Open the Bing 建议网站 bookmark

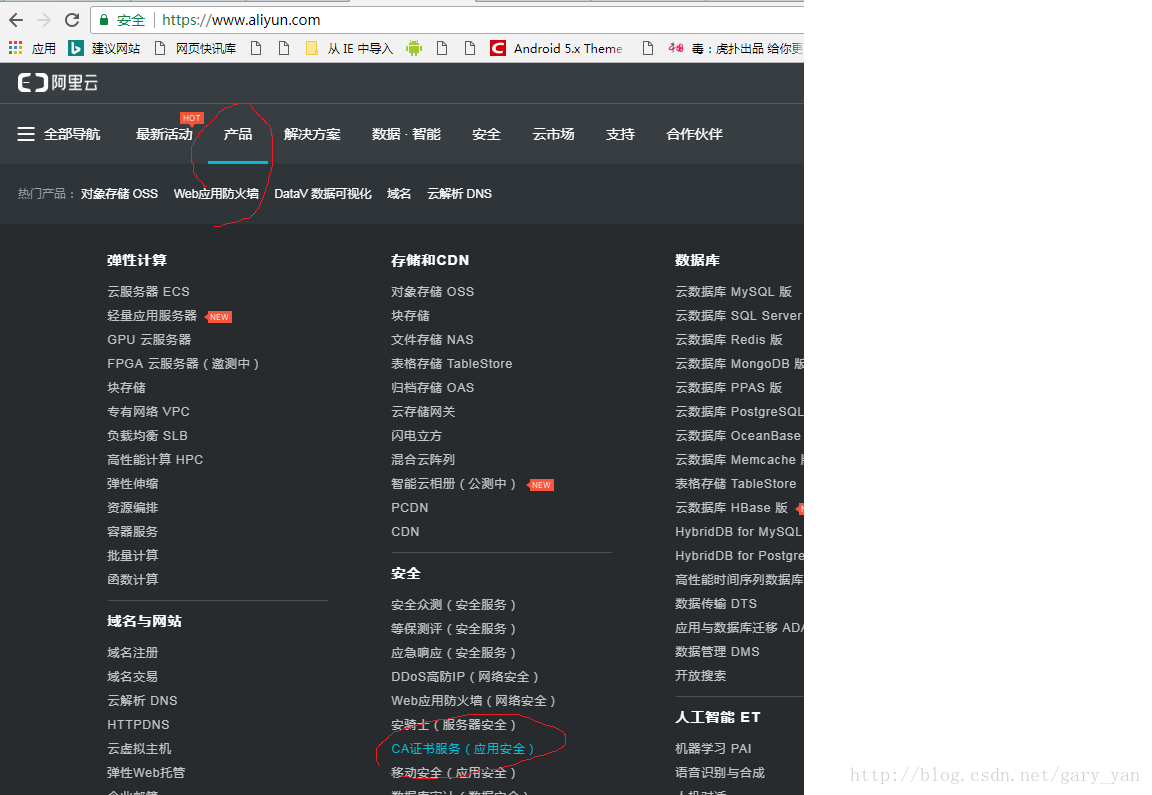104,48
